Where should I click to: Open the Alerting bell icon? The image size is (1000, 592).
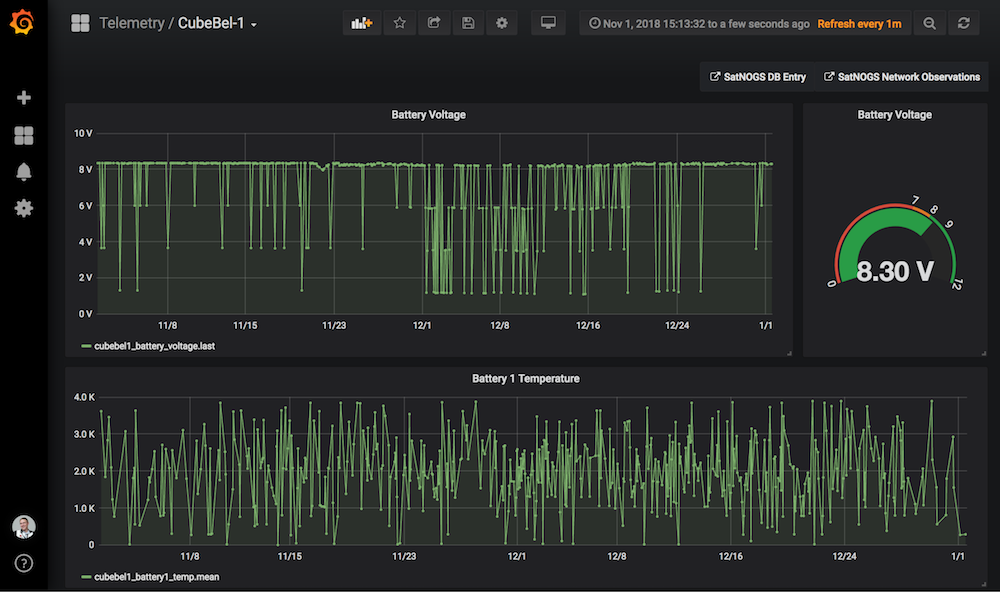24,172
